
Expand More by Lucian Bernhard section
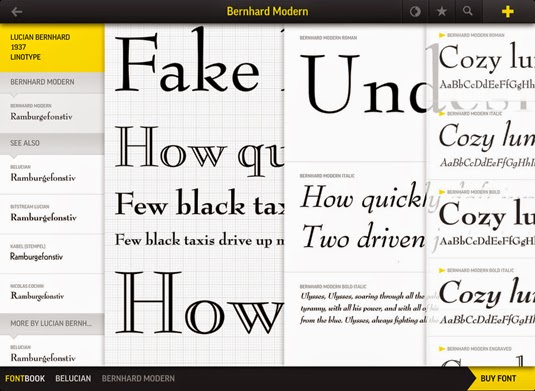(52, 323)
